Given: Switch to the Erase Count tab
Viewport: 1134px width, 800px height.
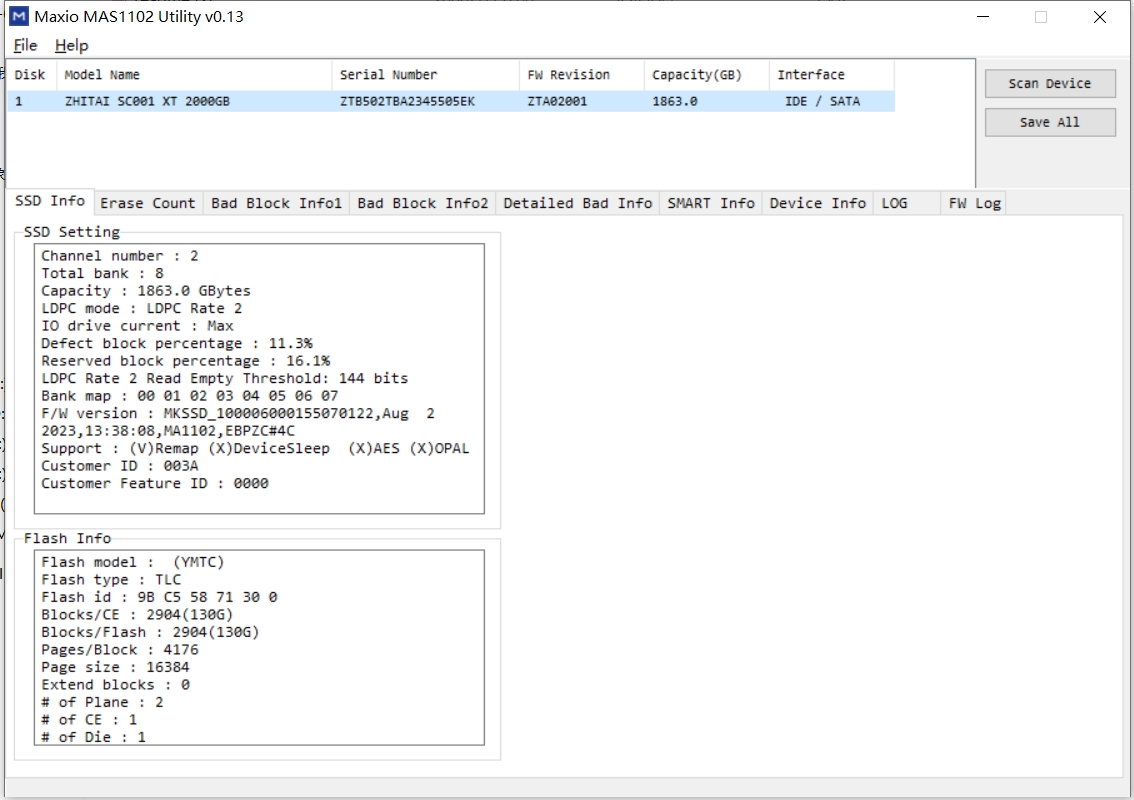Looking at the screenshot, I should (148, 203).
